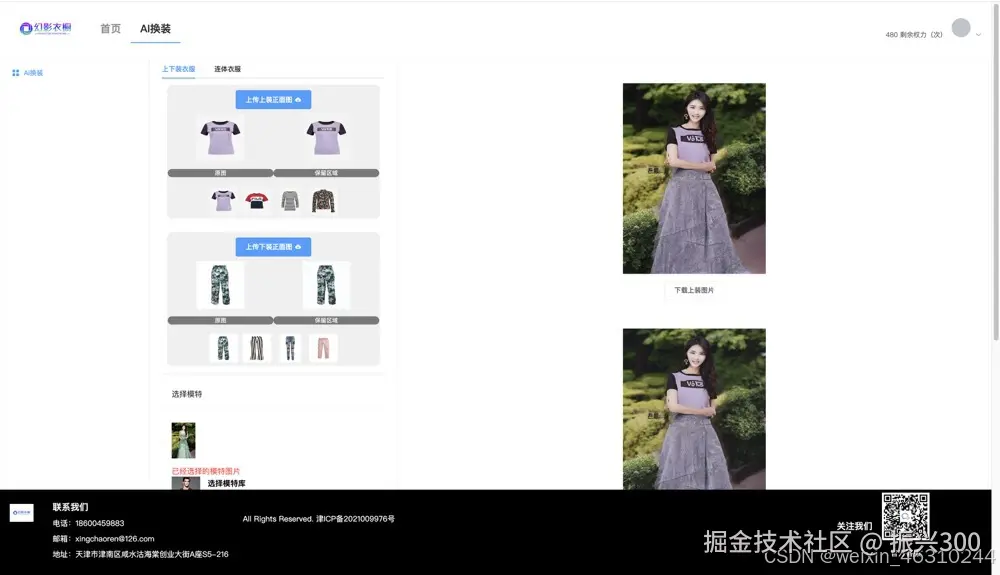1000x575 pixels.
Task: Choose the floral dark jacket sample
Action: 323,201
